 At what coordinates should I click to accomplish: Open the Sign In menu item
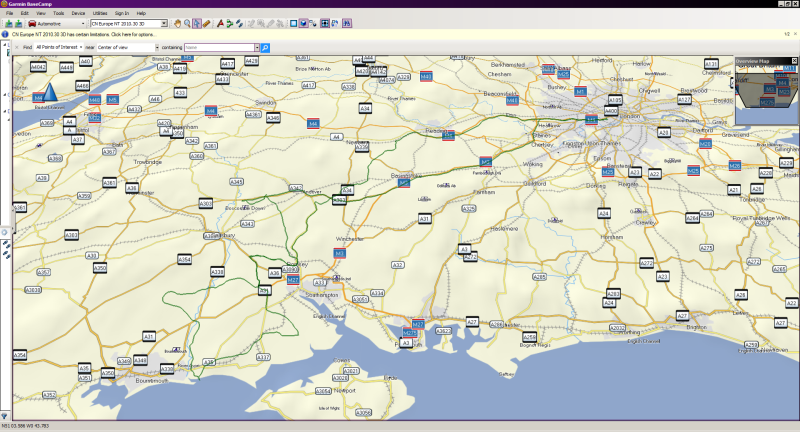[x=122, y=12]
